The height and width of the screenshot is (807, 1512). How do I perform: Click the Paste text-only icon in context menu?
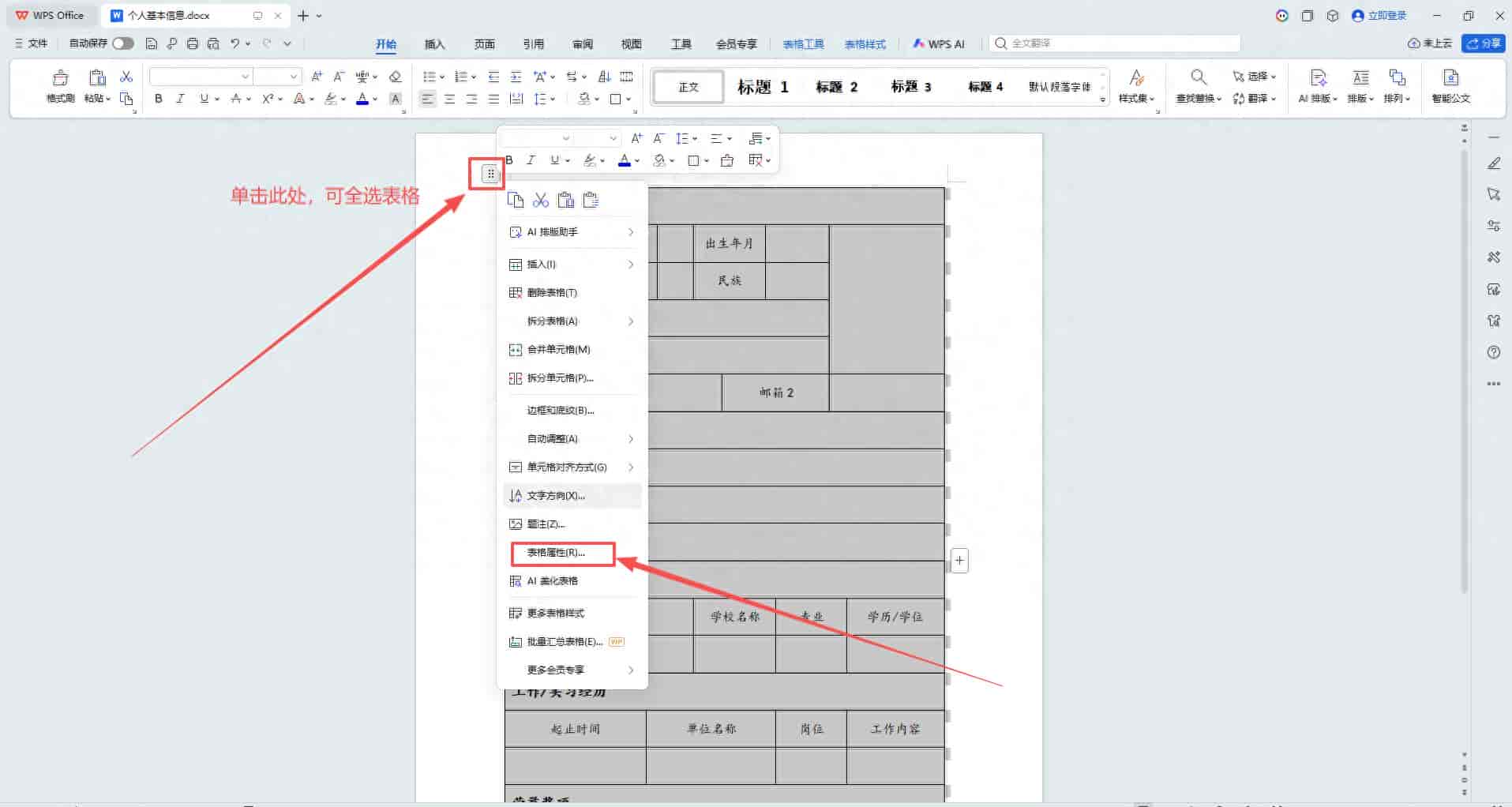[x=591, y=200]
